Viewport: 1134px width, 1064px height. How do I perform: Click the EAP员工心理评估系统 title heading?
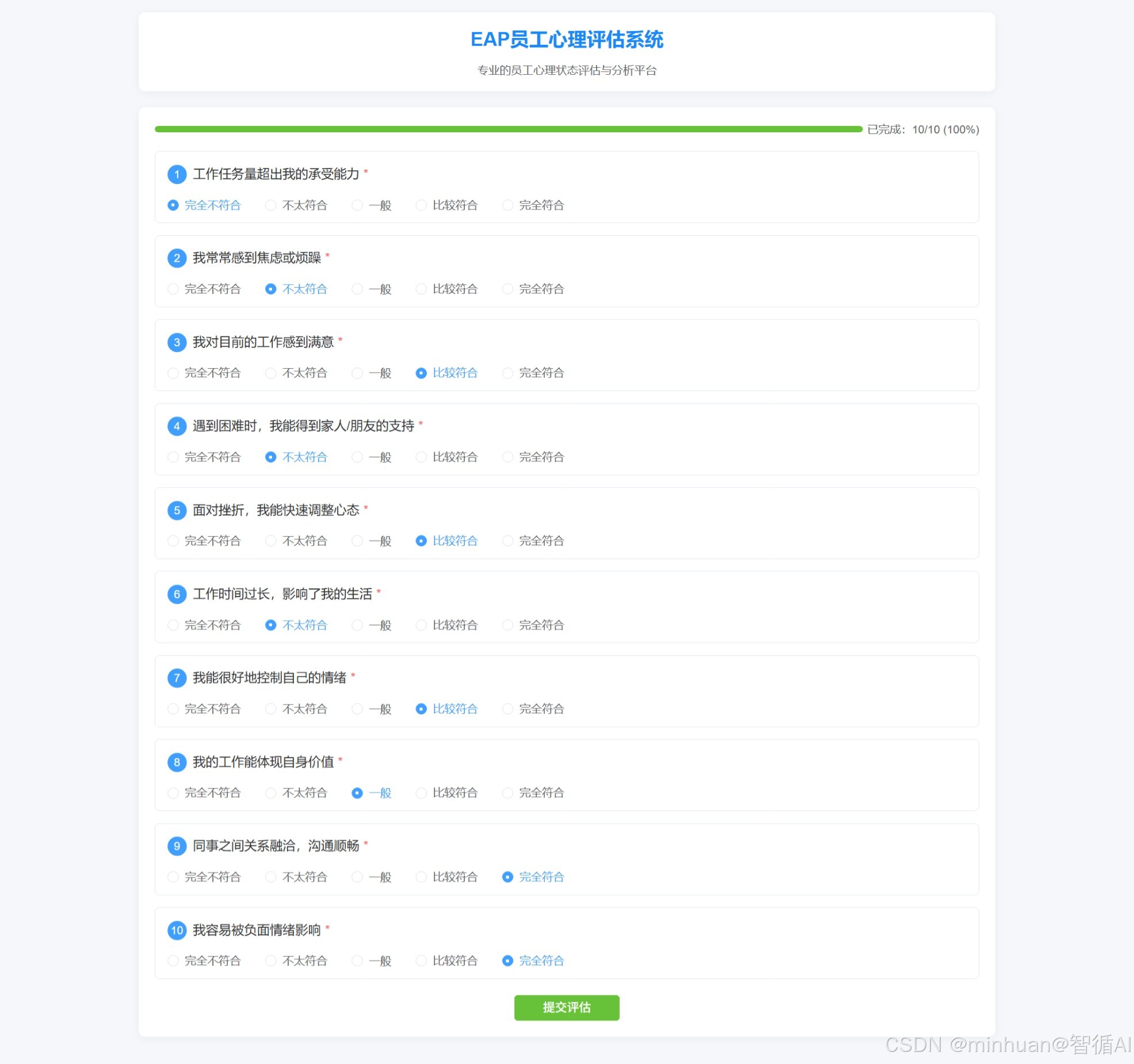coord(567,40)
